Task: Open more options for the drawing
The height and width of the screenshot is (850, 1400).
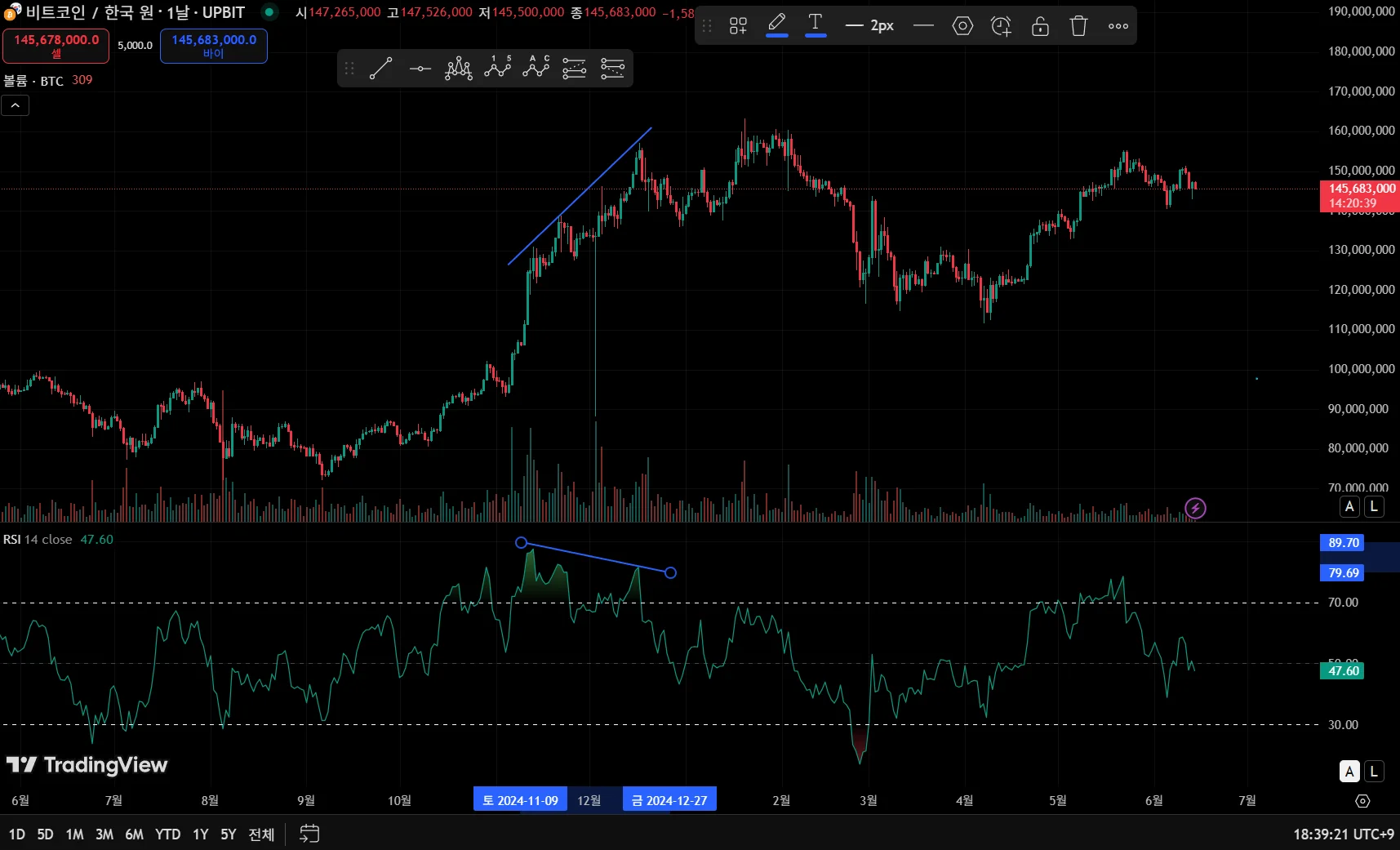Action: [x=1118, y=26]
